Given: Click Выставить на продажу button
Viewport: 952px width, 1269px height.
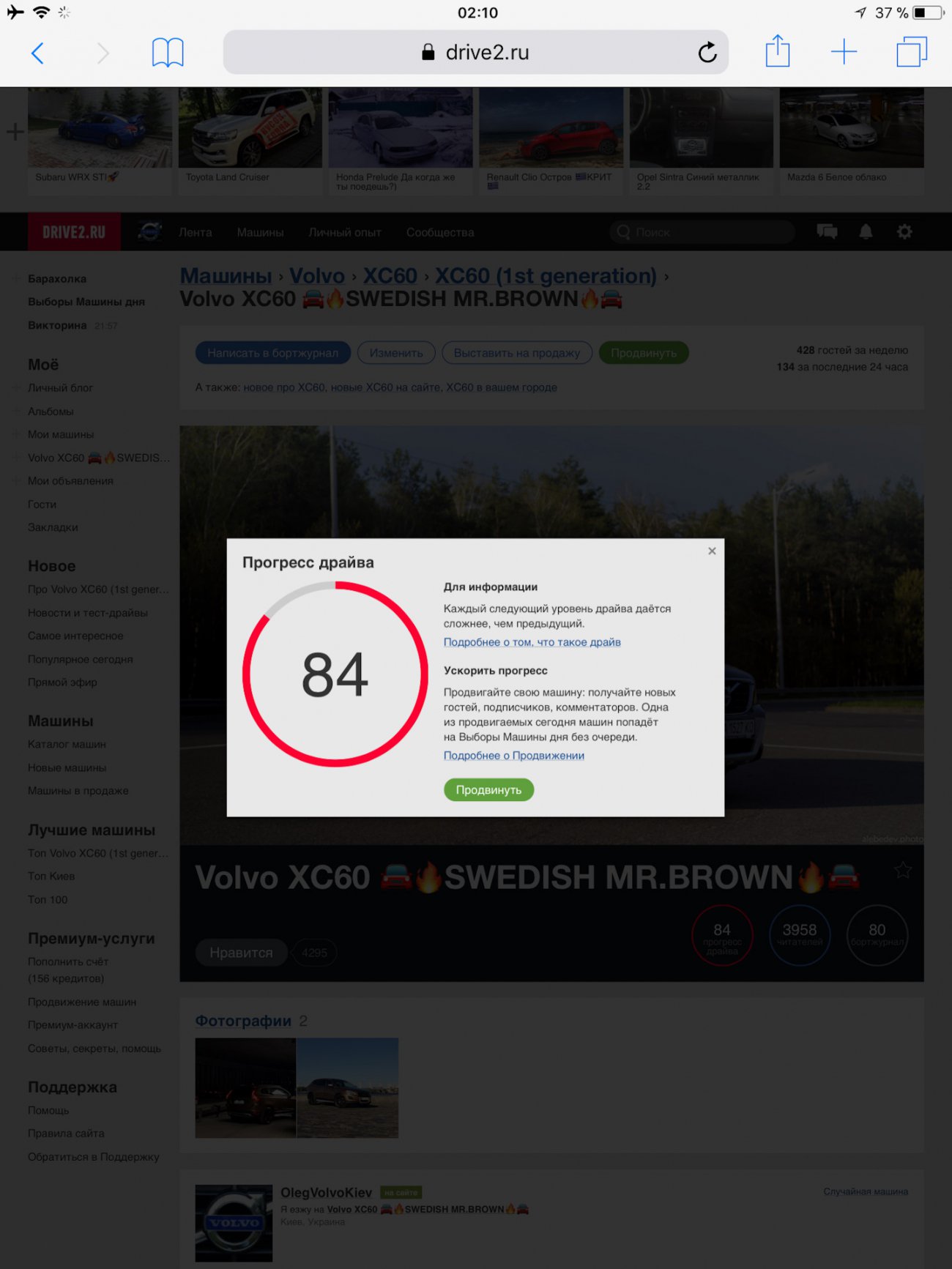Looking at the screenshot, I should click(517, 353).
